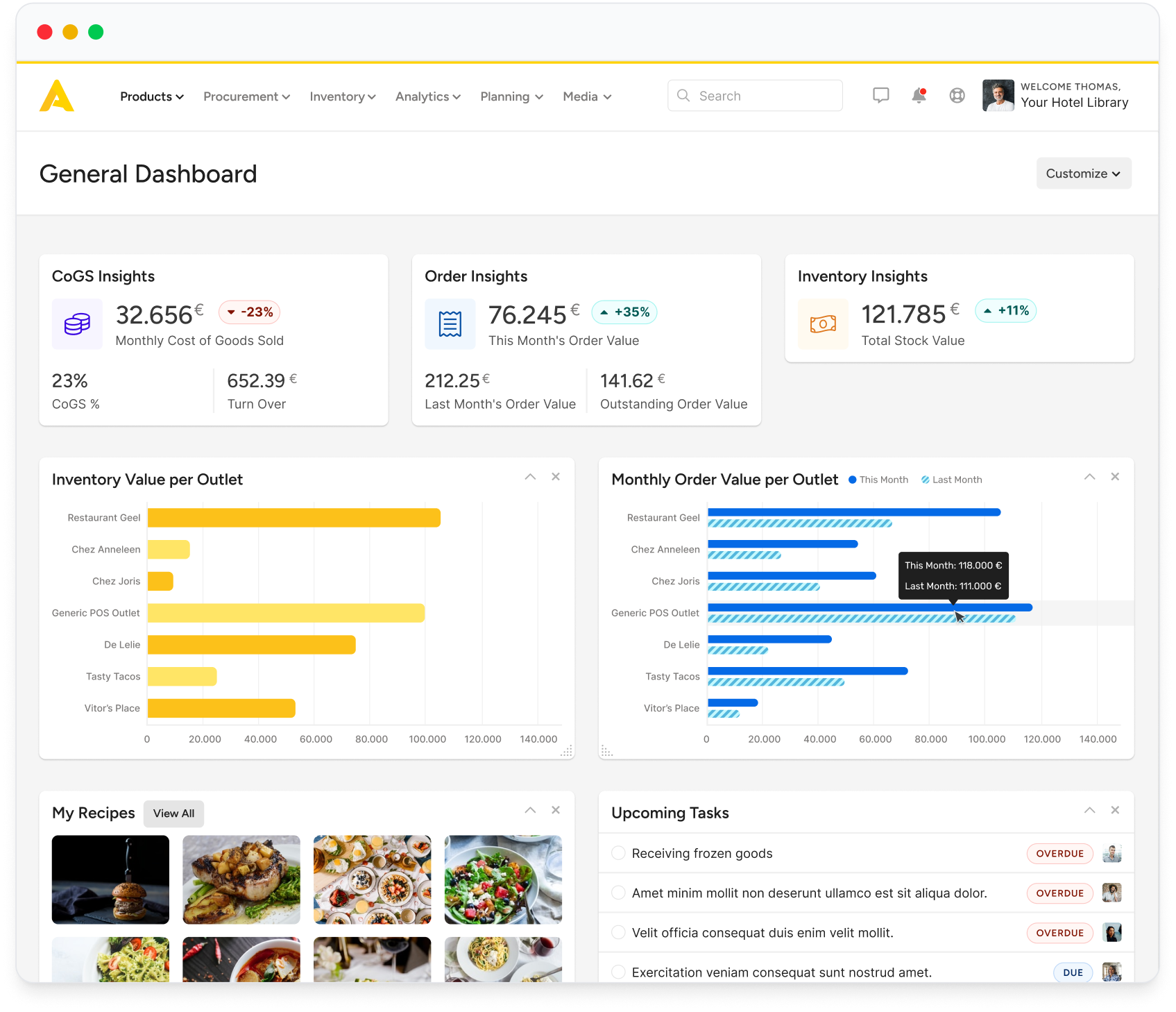Click View All recipes button

tap(173, 813)
